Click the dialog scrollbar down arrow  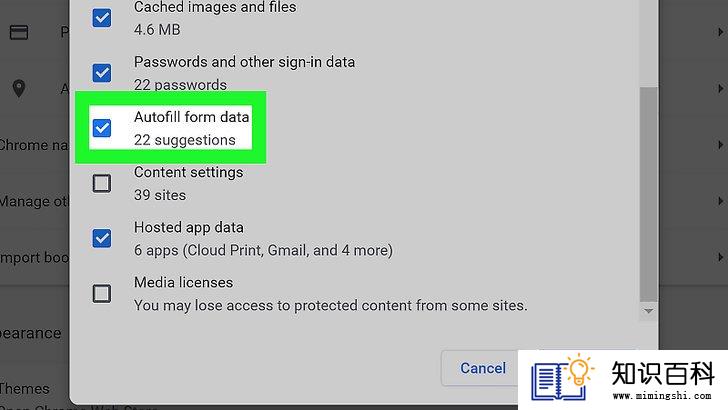pos(648,311)
